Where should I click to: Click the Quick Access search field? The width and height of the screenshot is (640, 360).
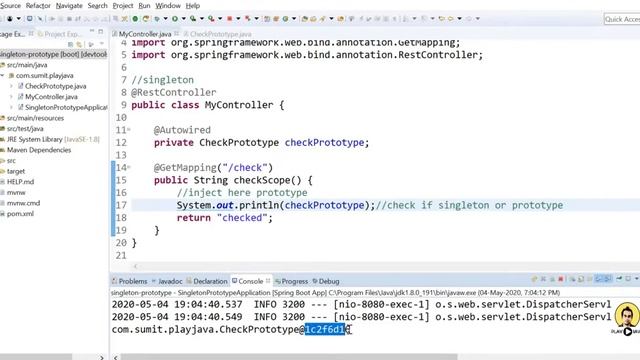point(622,19)
